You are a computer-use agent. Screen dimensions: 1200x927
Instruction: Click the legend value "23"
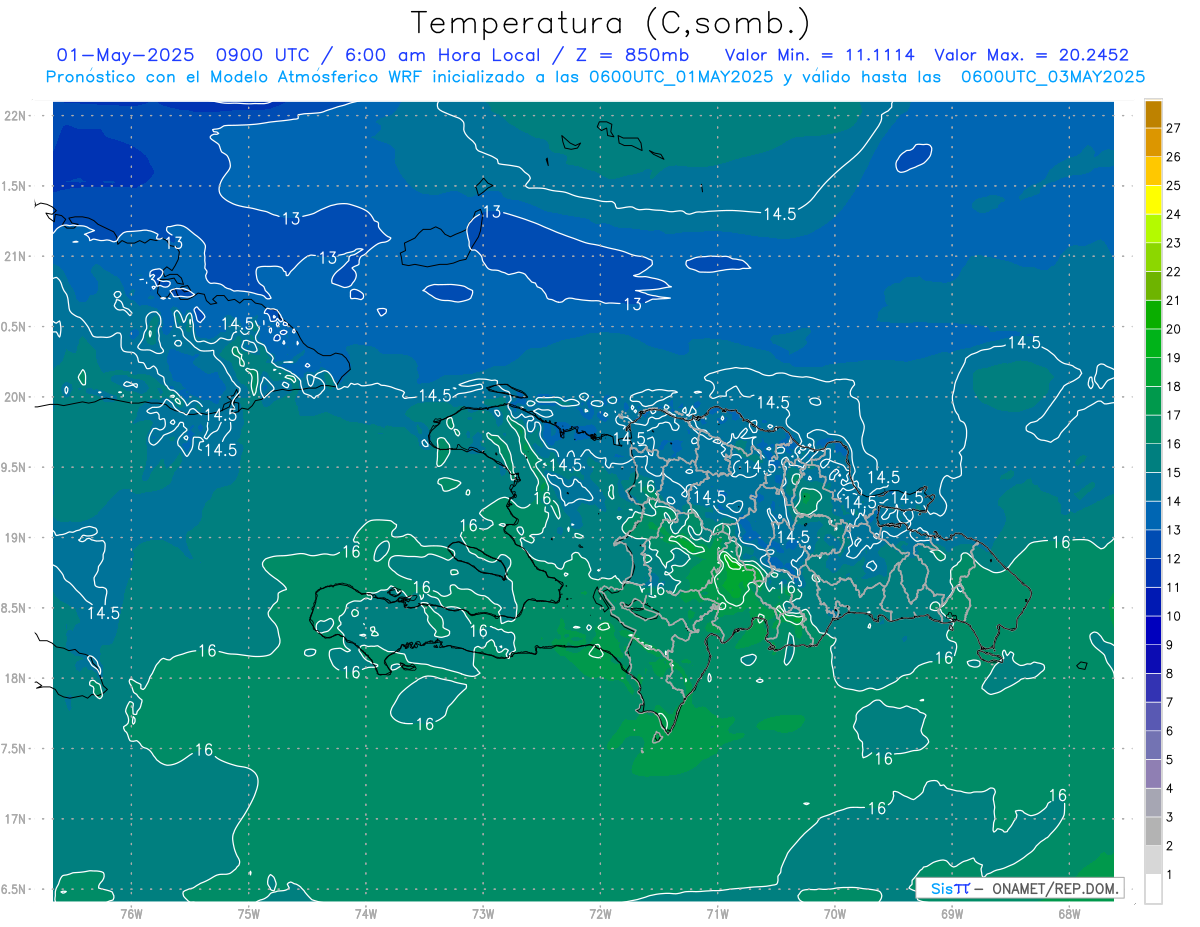point(1174,243)
